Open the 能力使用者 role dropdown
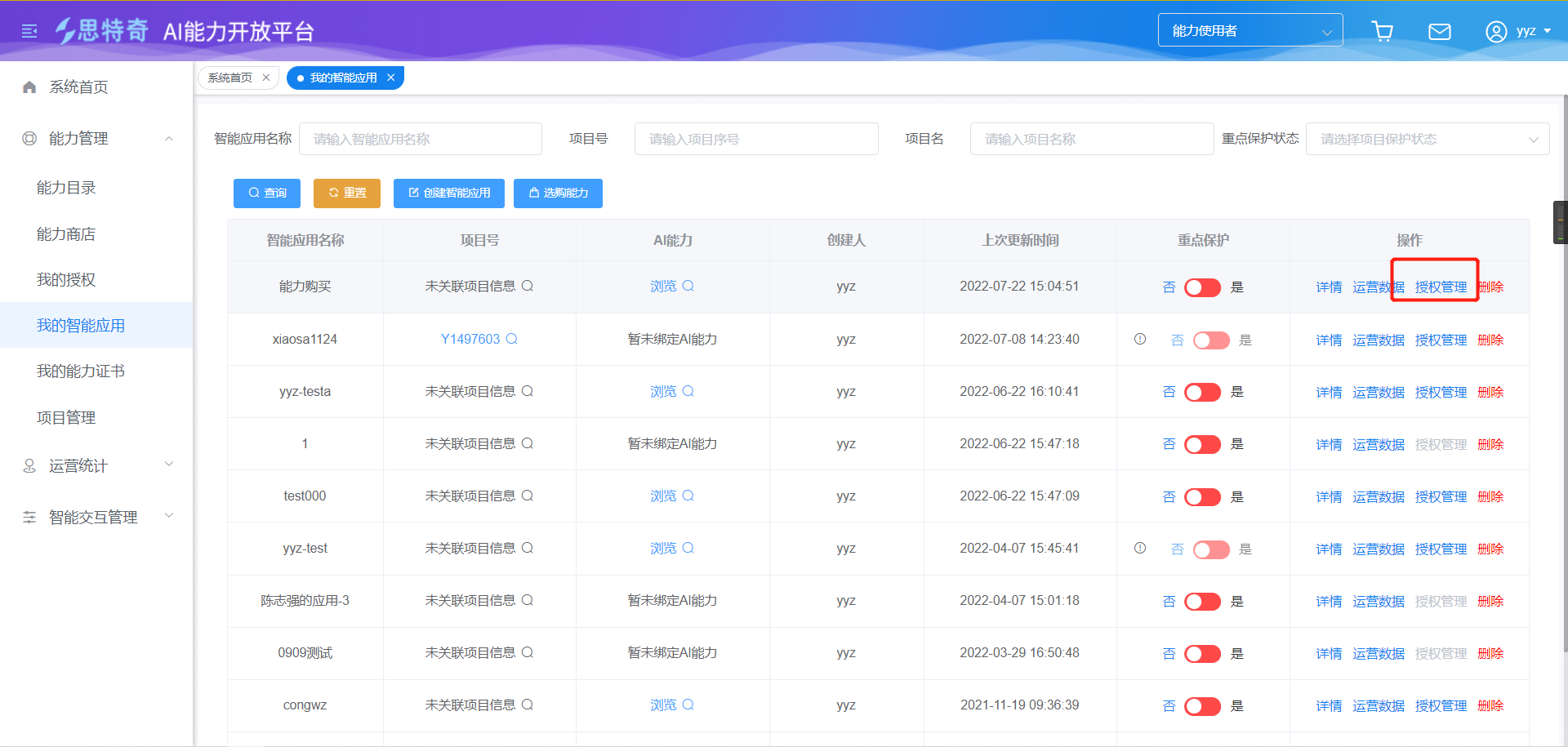1568x747 pixels. click(x=1250, y=30)
